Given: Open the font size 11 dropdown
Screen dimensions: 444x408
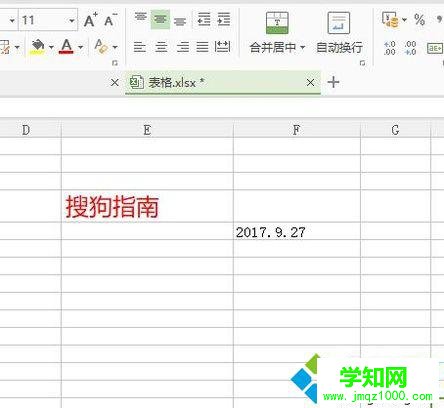Looking at the screenshot, I should tap(72, 21).
